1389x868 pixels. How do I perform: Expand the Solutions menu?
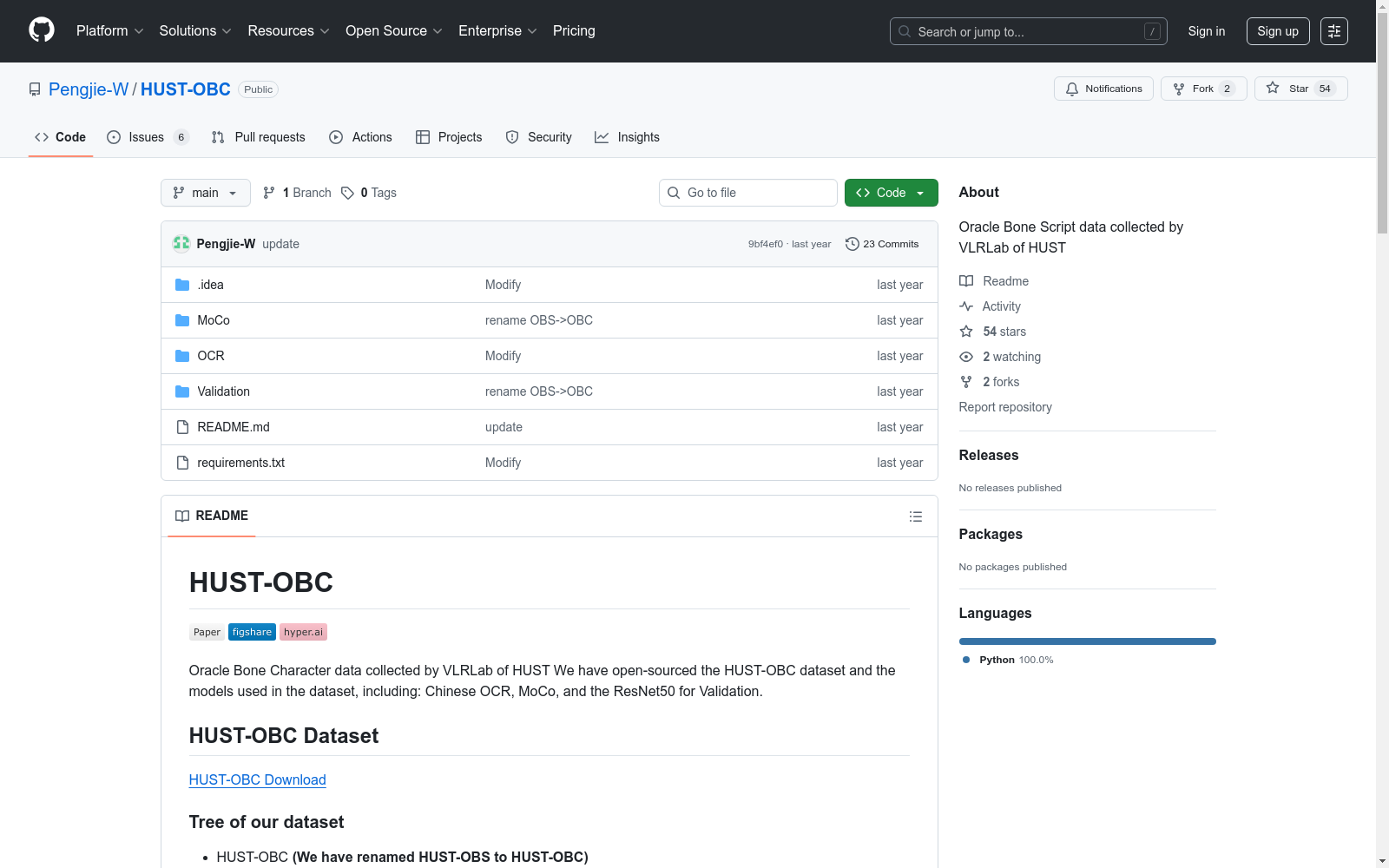195,31
